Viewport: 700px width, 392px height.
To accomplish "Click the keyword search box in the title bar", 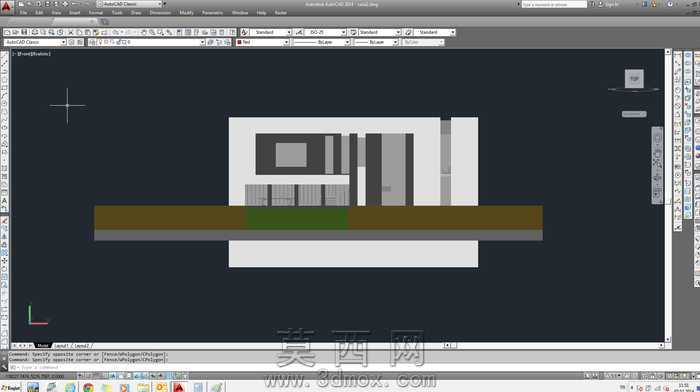I will 554,4.
